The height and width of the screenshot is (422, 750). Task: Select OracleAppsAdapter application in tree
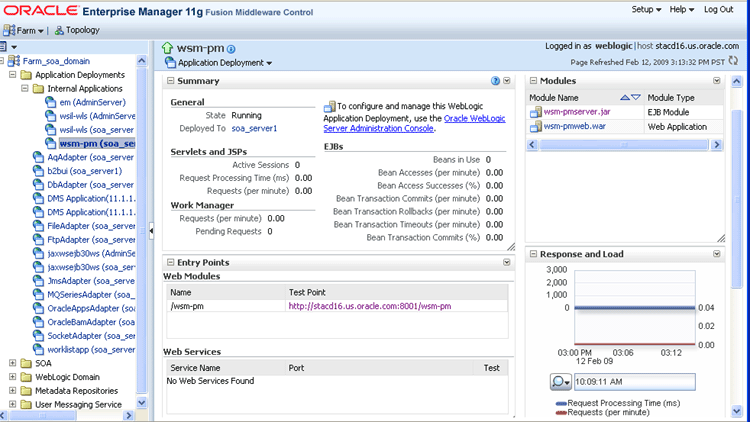click(x=91, y=309)
